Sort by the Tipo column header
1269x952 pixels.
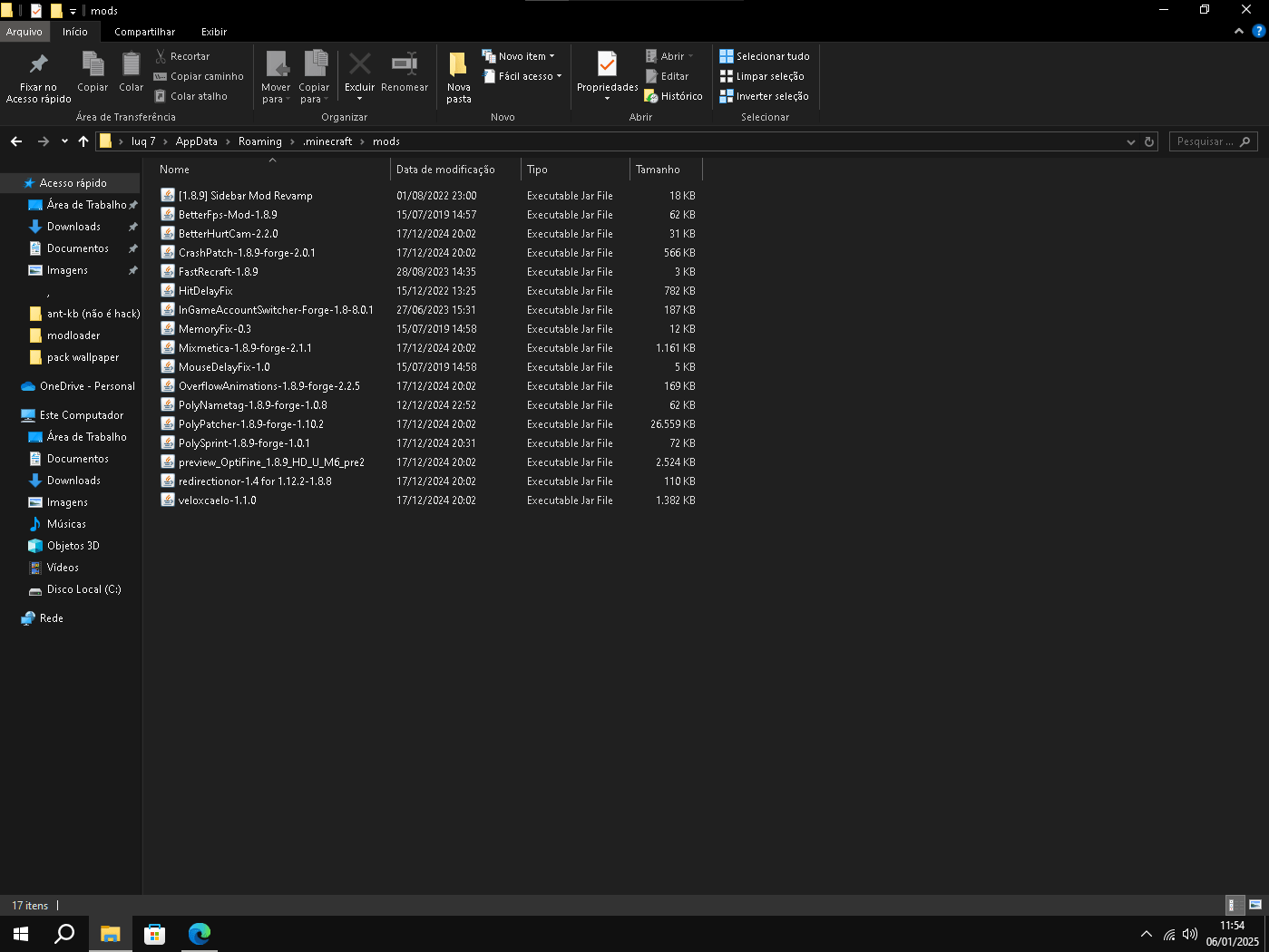(x=575, y=170)
